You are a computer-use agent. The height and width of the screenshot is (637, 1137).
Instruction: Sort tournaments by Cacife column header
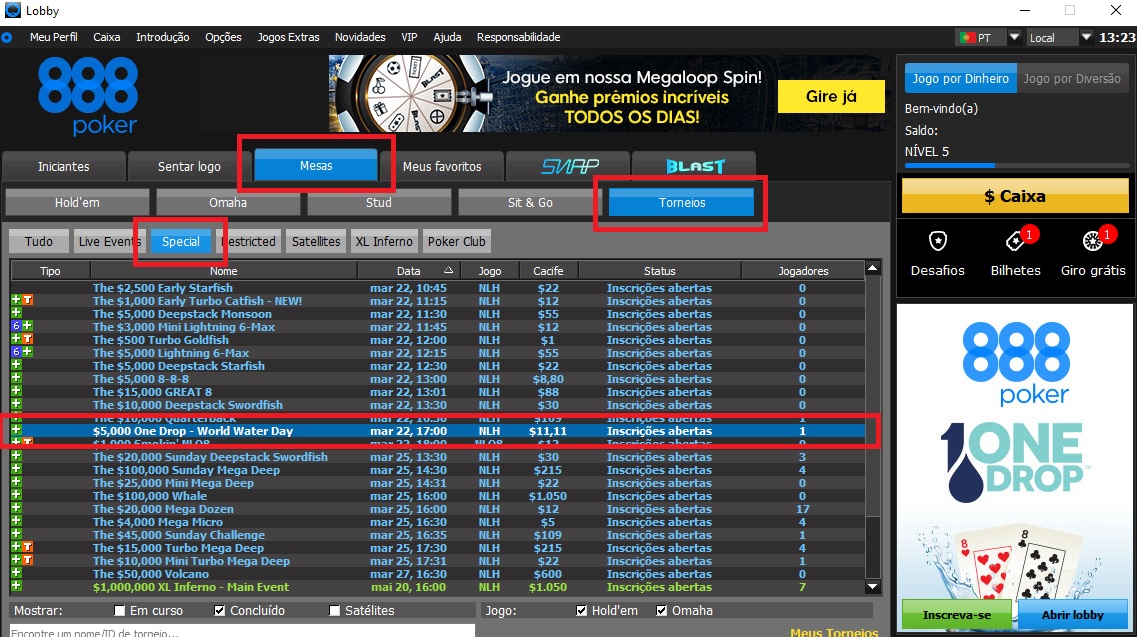coord(548,271)
